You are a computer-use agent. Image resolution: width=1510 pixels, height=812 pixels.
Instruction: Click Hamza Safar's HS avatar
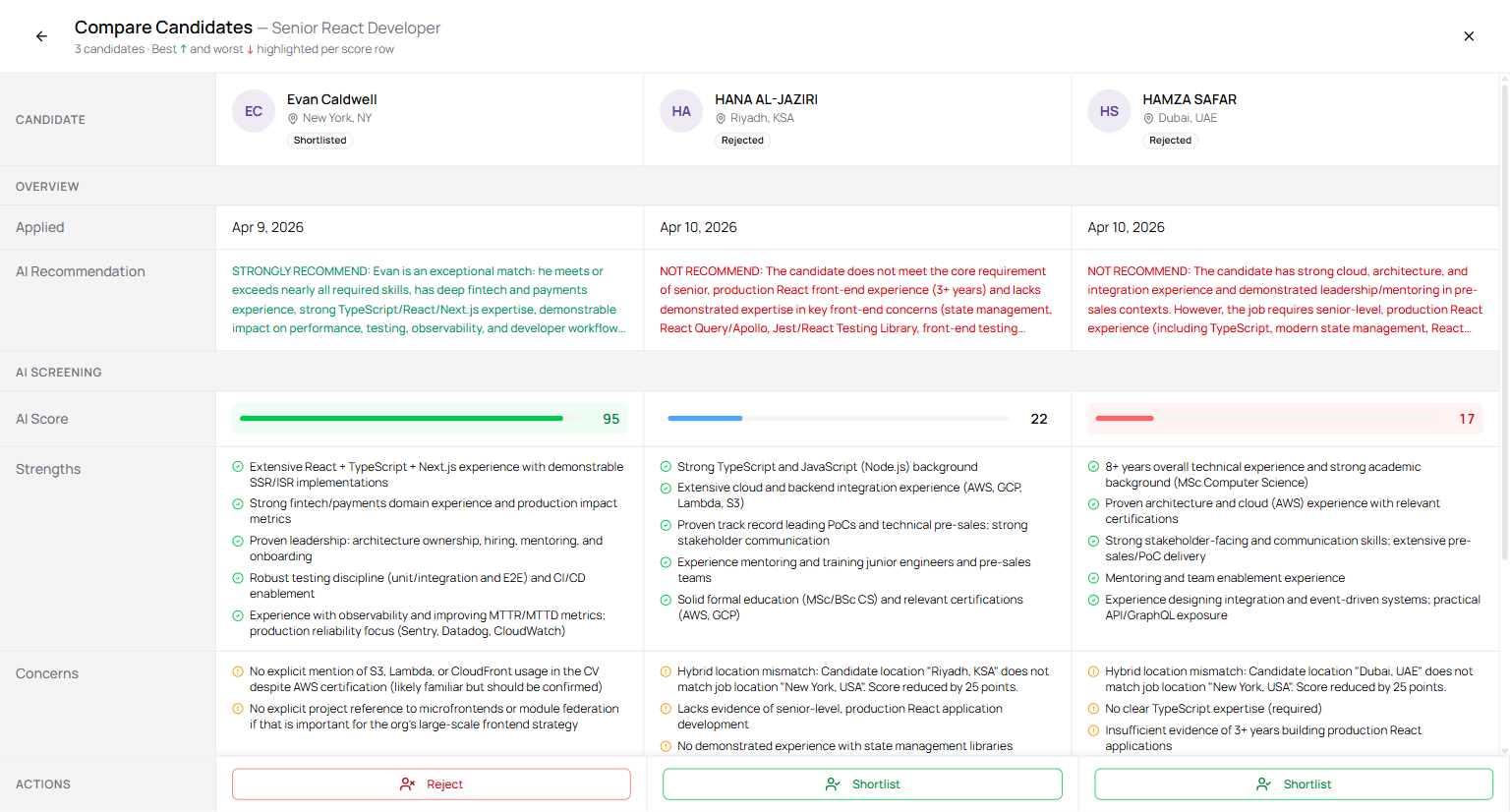[1109, 111]
